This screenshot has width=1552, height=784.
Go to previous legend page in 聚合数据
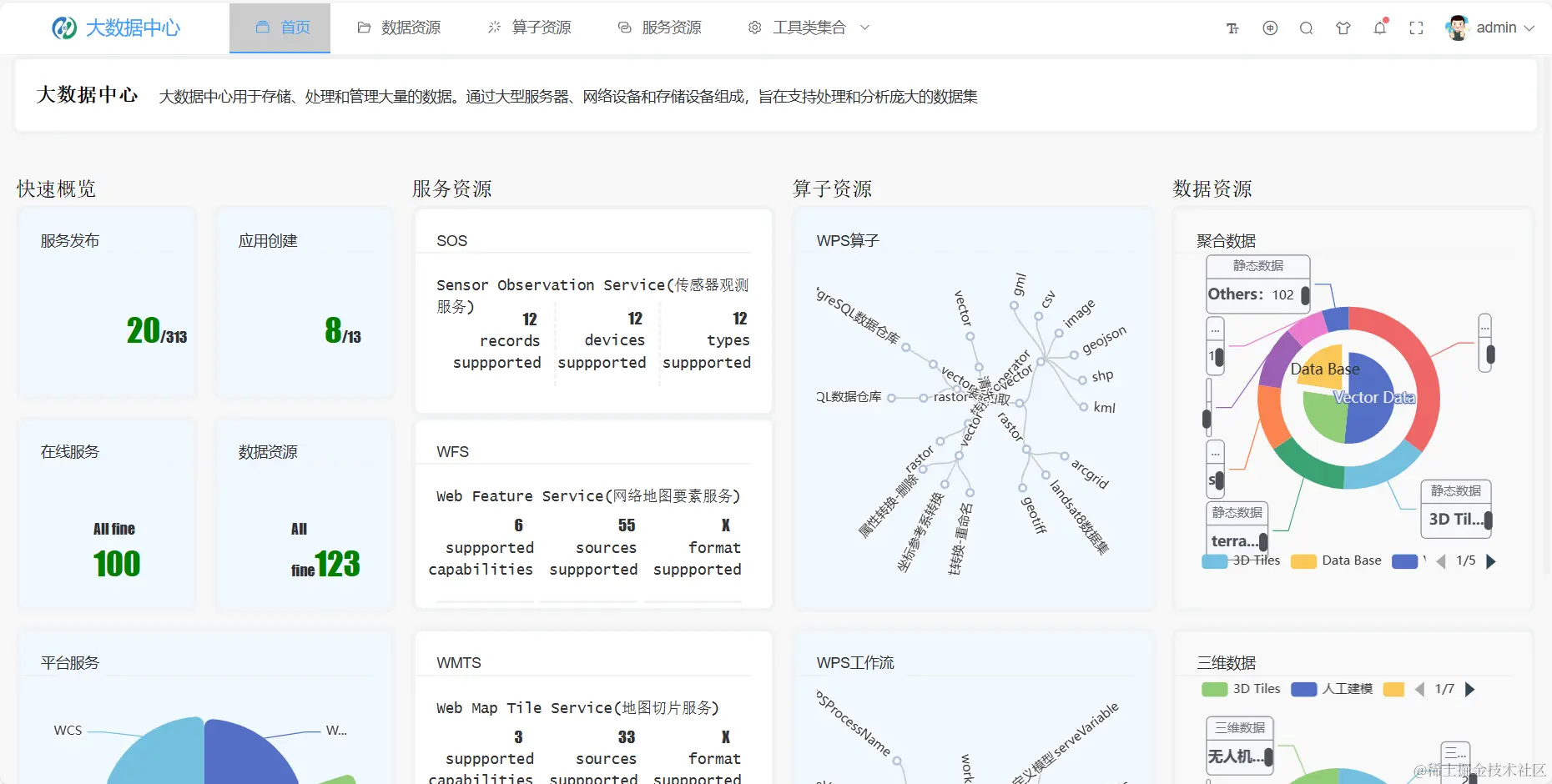tap(1441, 561)
